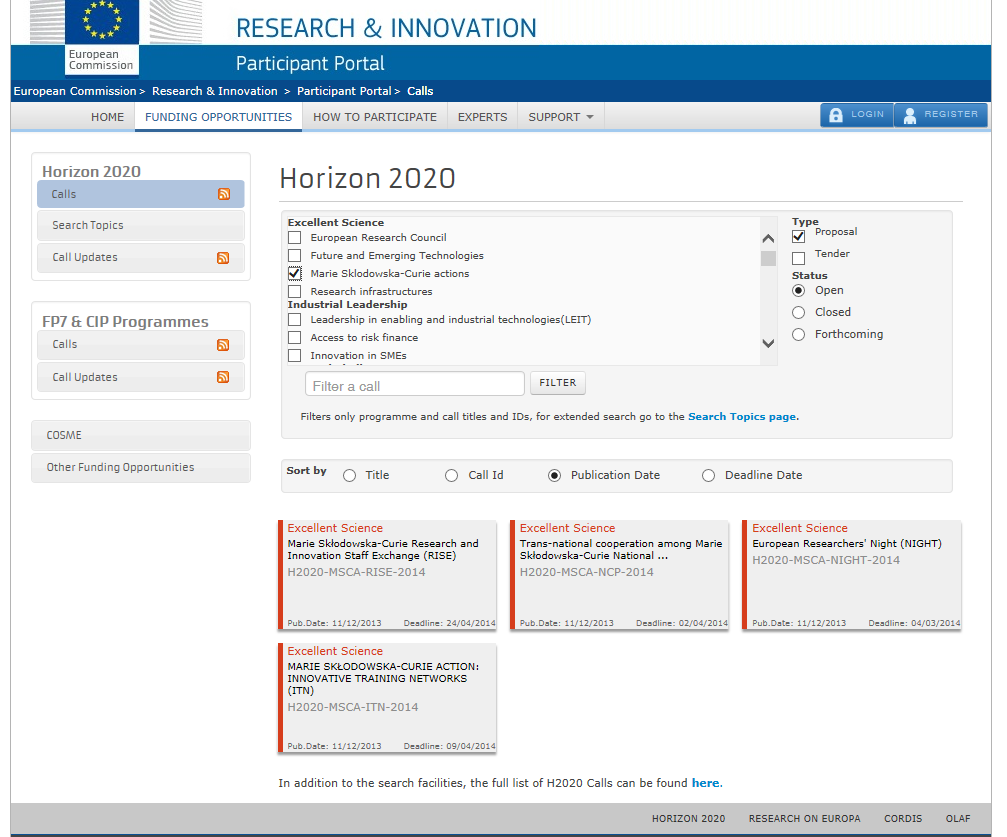
Task: Open the European Researchers' Night call card
Action: pos(852,575)
